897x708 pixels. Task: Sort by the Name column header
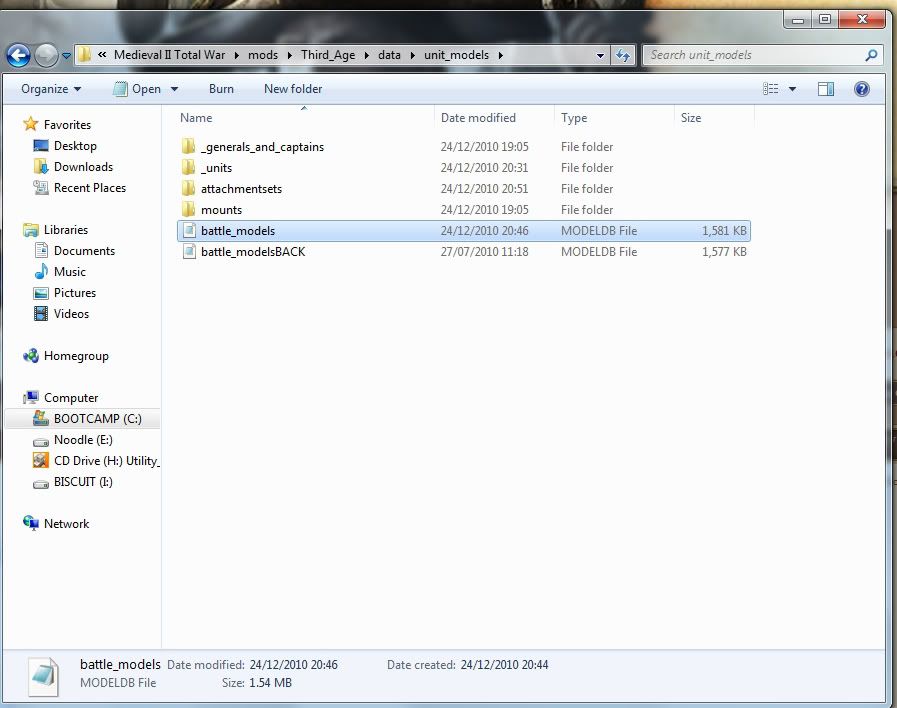click(x=196, y=118)
